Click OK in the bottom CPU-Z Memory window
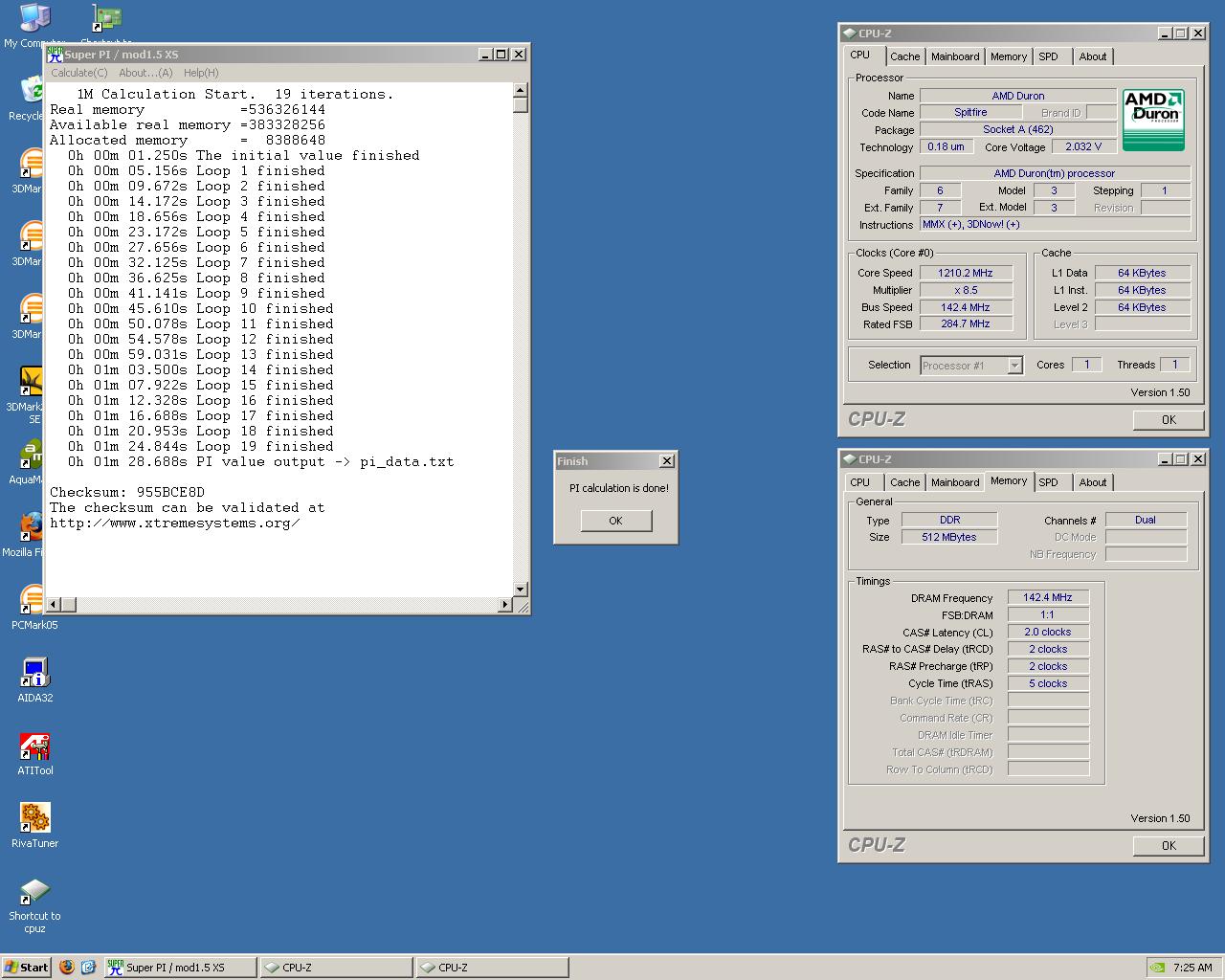Viewport: 1225px width, 980px height. pos(1169,846)
